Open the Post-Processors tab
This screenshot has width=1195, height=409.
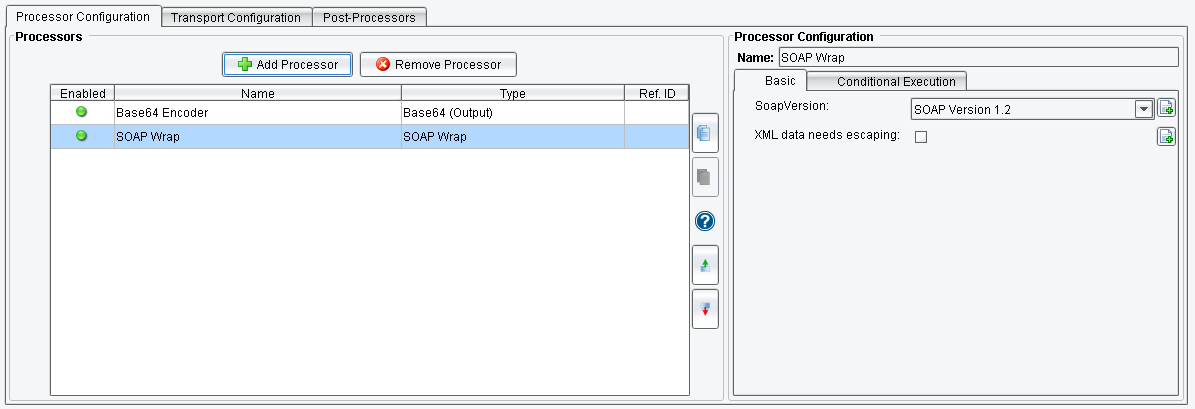370,17
